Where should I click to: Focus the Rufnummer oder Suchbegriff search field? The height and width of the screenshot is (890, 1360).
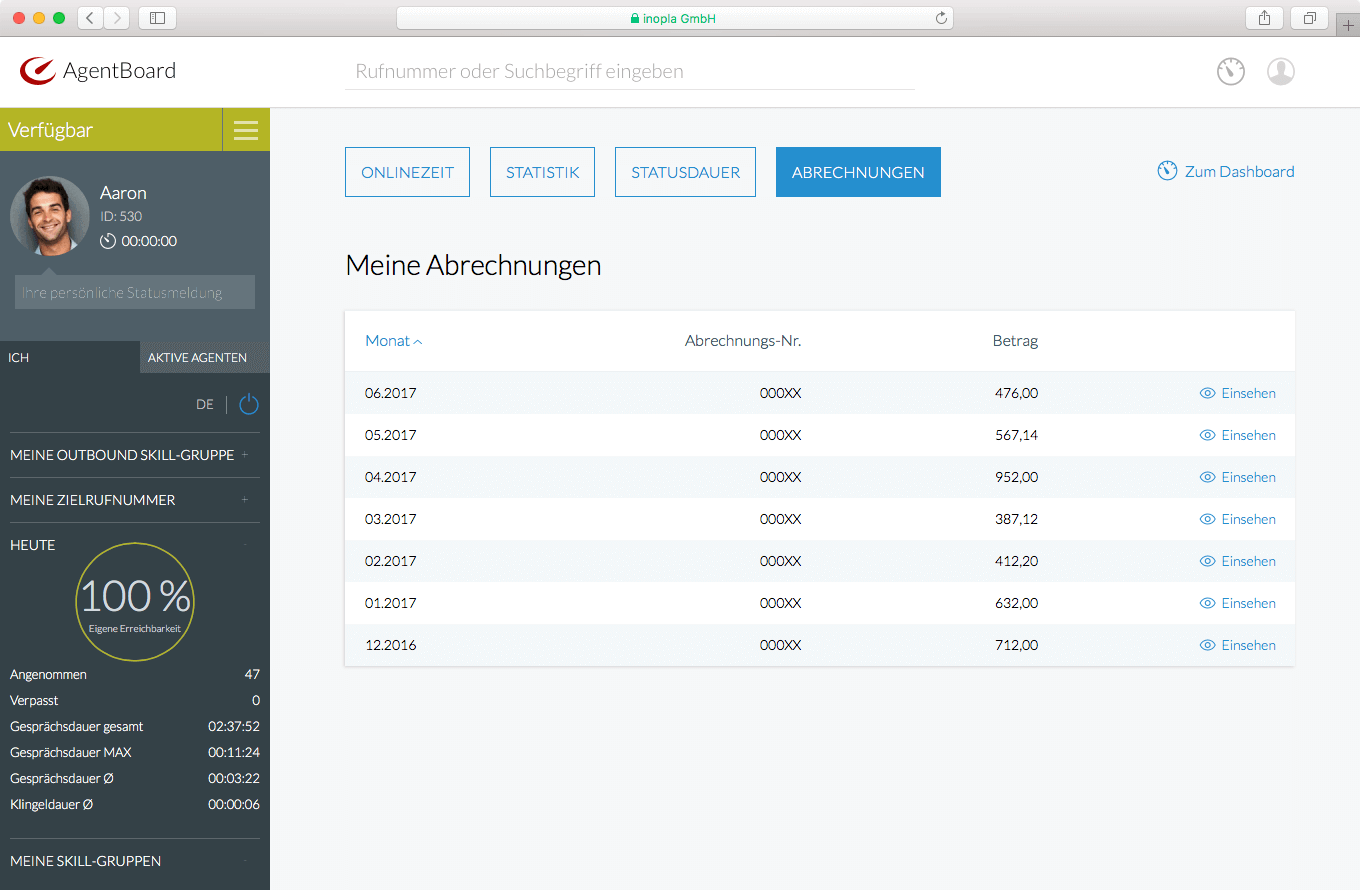(x=630, y=72)
